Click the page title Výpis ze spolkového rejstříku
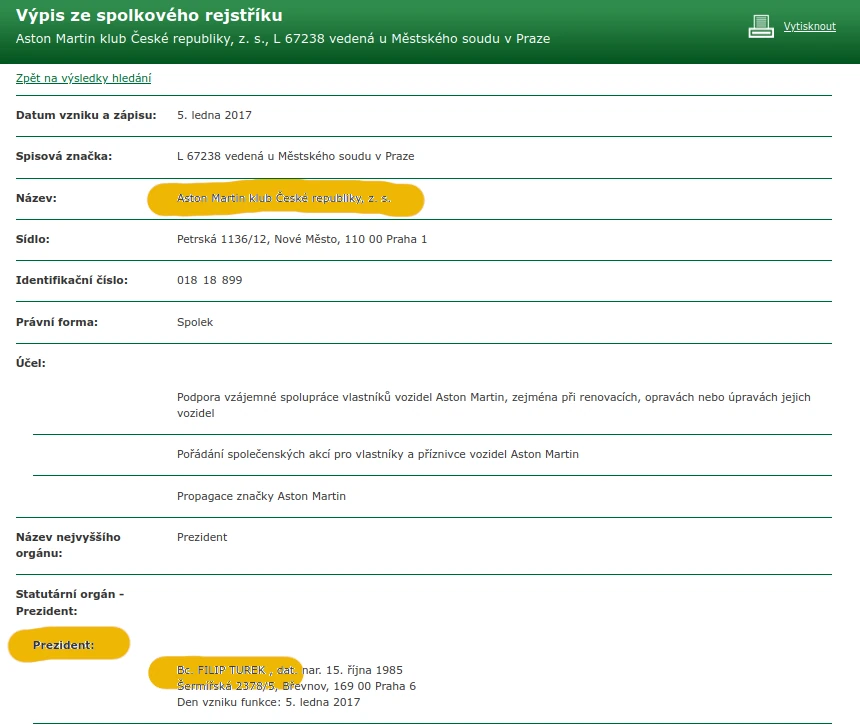 [149, 15]
